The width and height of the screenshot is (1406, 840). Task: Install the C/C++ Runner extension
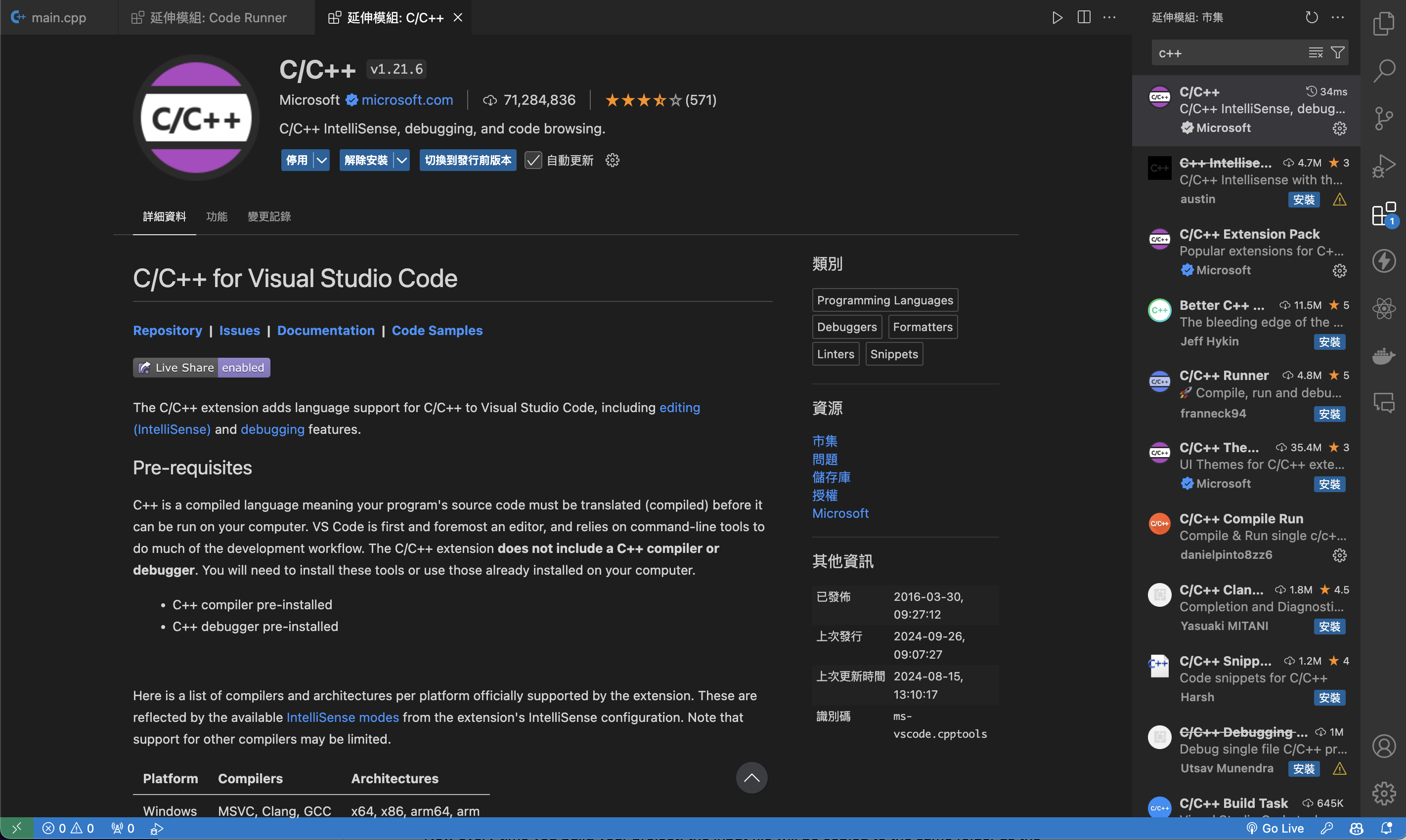[1329, 414]
